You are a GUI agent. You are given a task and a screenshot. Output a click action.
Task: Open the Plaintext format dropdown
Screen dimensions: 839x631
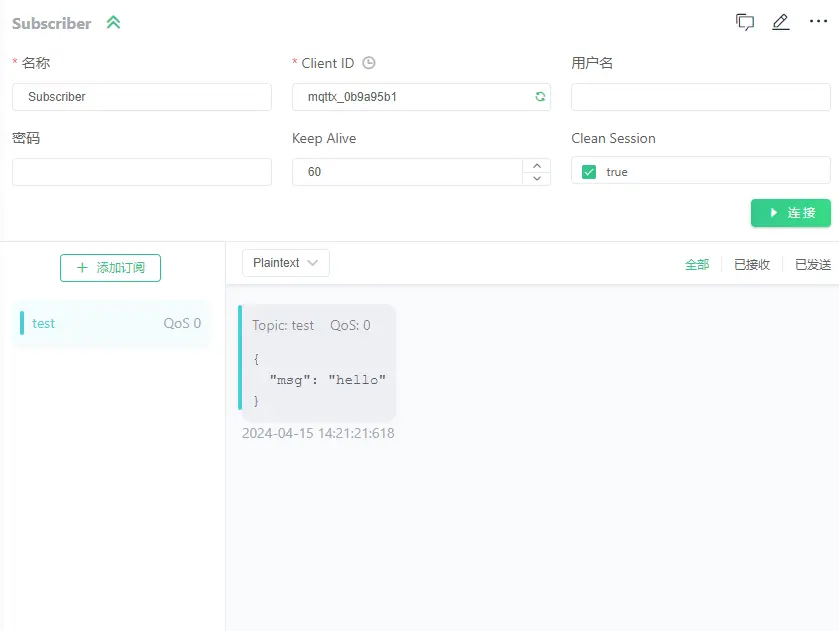coord(285,263)
